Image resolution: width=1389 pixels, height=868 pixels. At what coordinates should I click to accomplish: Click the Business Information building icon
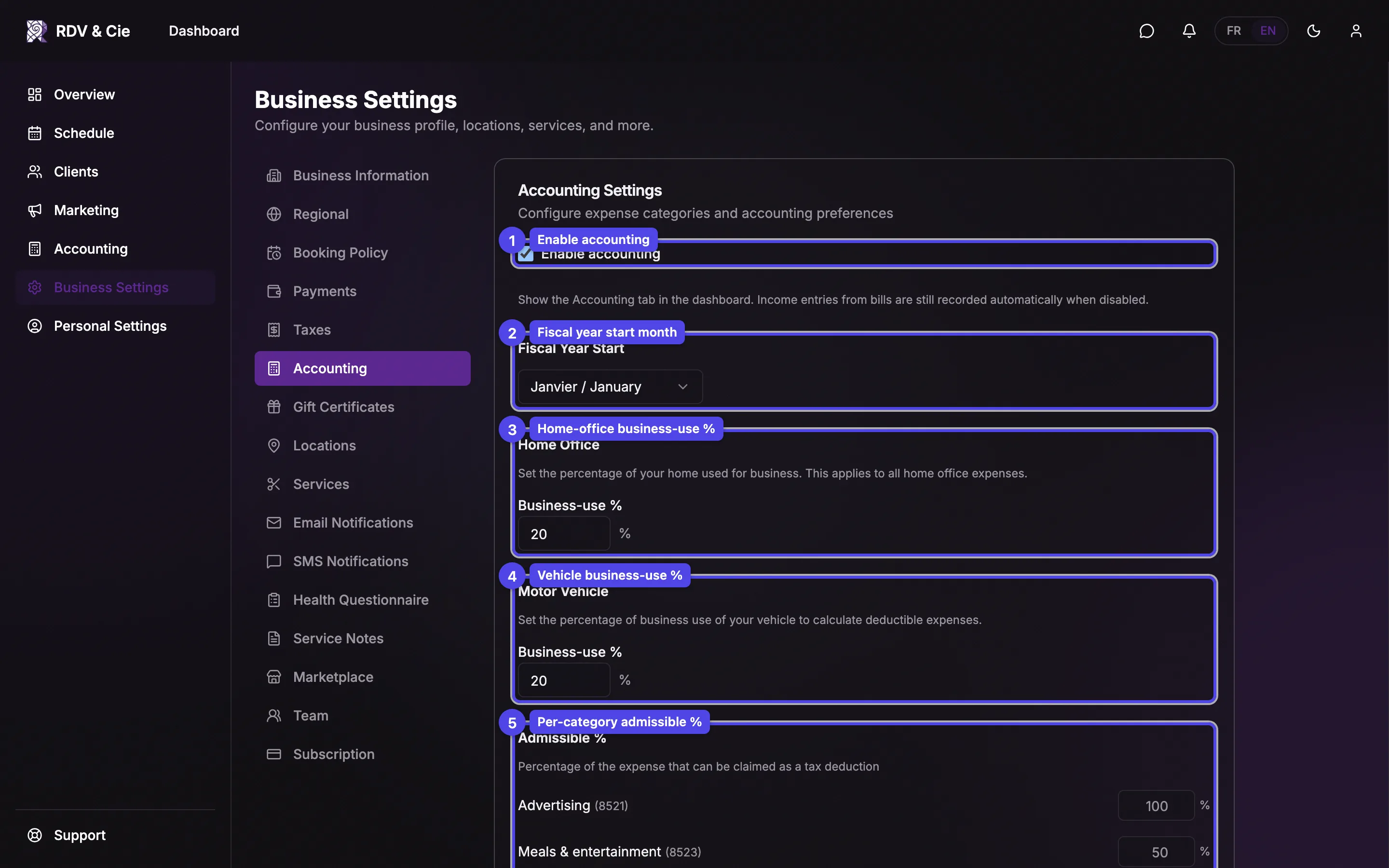274,176
